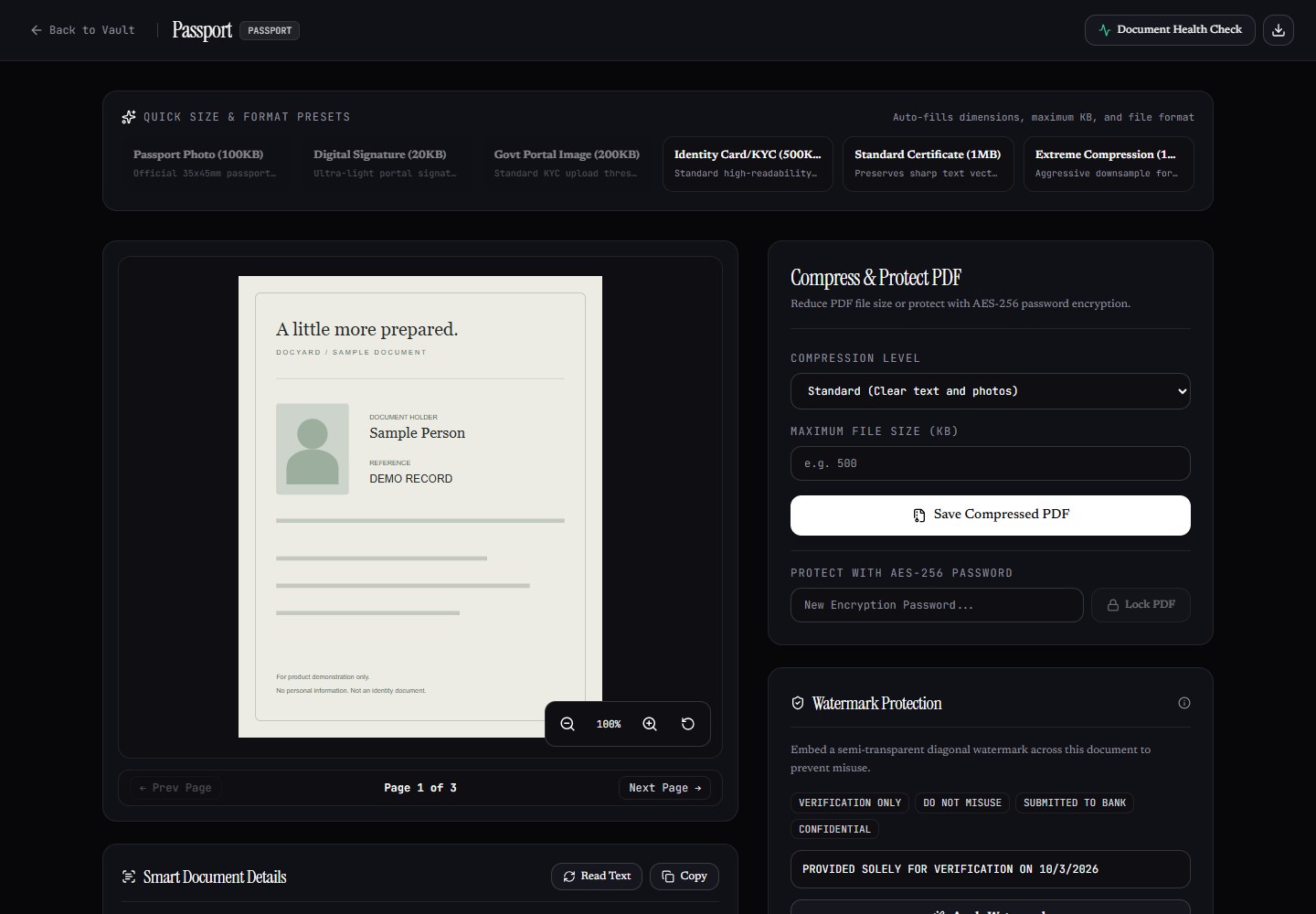
Task: Go to the previous page
Action: pyautogui.click(x=175, y=788)
